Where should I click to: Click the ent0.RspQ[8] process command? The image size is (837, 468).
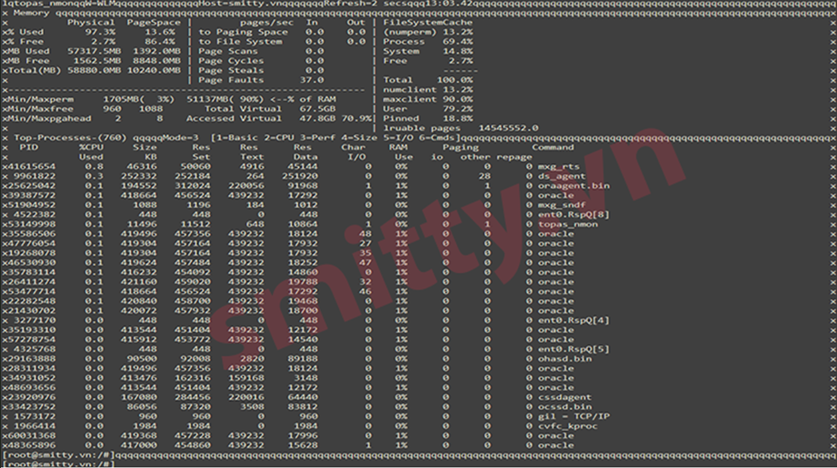(573, 215)
